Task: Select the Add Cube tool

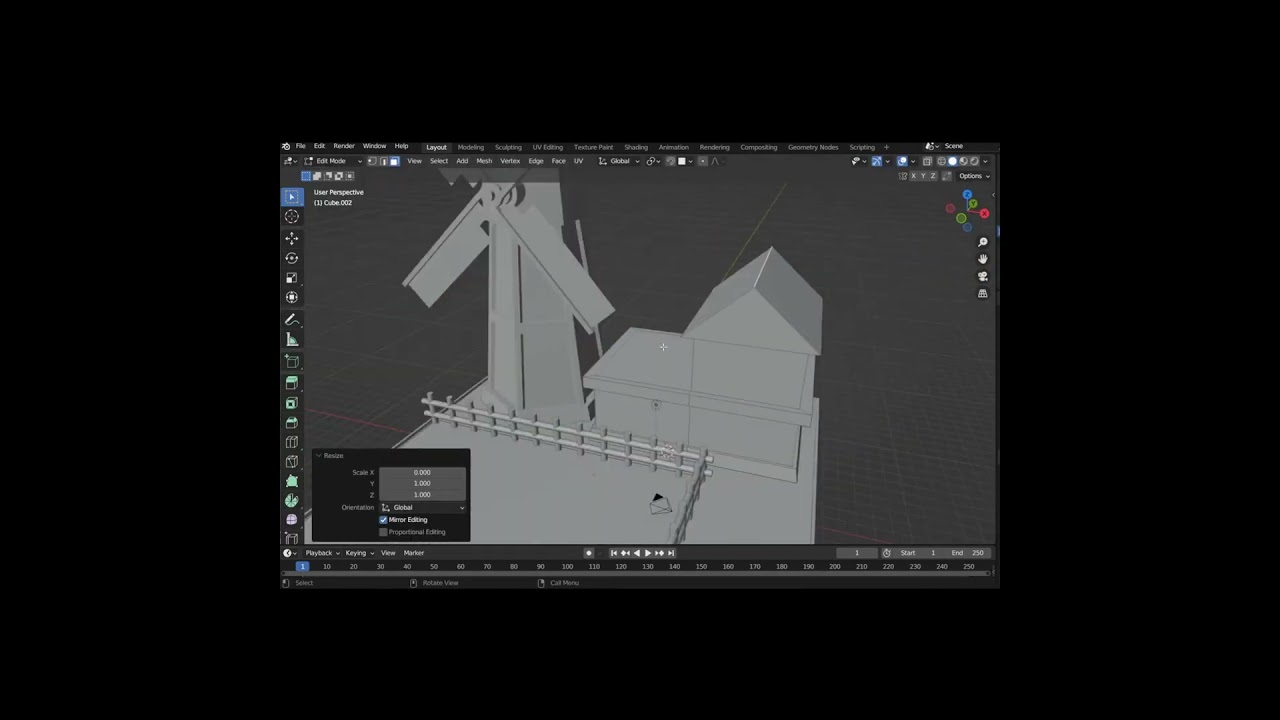Action: (x=292, y=362)
